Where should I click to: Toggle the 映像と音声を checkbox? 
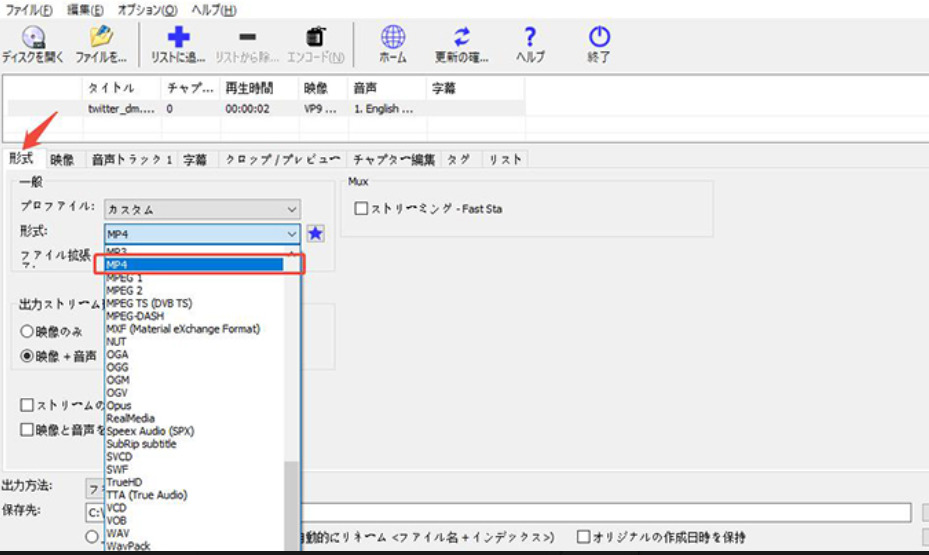(x=27, y=430)
